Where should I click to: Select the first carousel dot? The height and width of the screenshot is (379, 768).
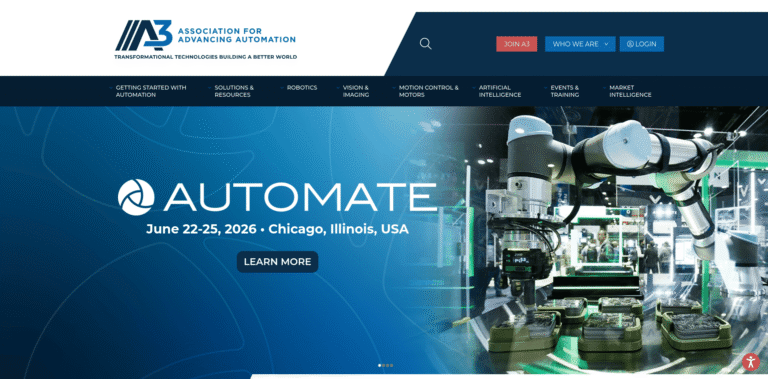click(380, 365)
